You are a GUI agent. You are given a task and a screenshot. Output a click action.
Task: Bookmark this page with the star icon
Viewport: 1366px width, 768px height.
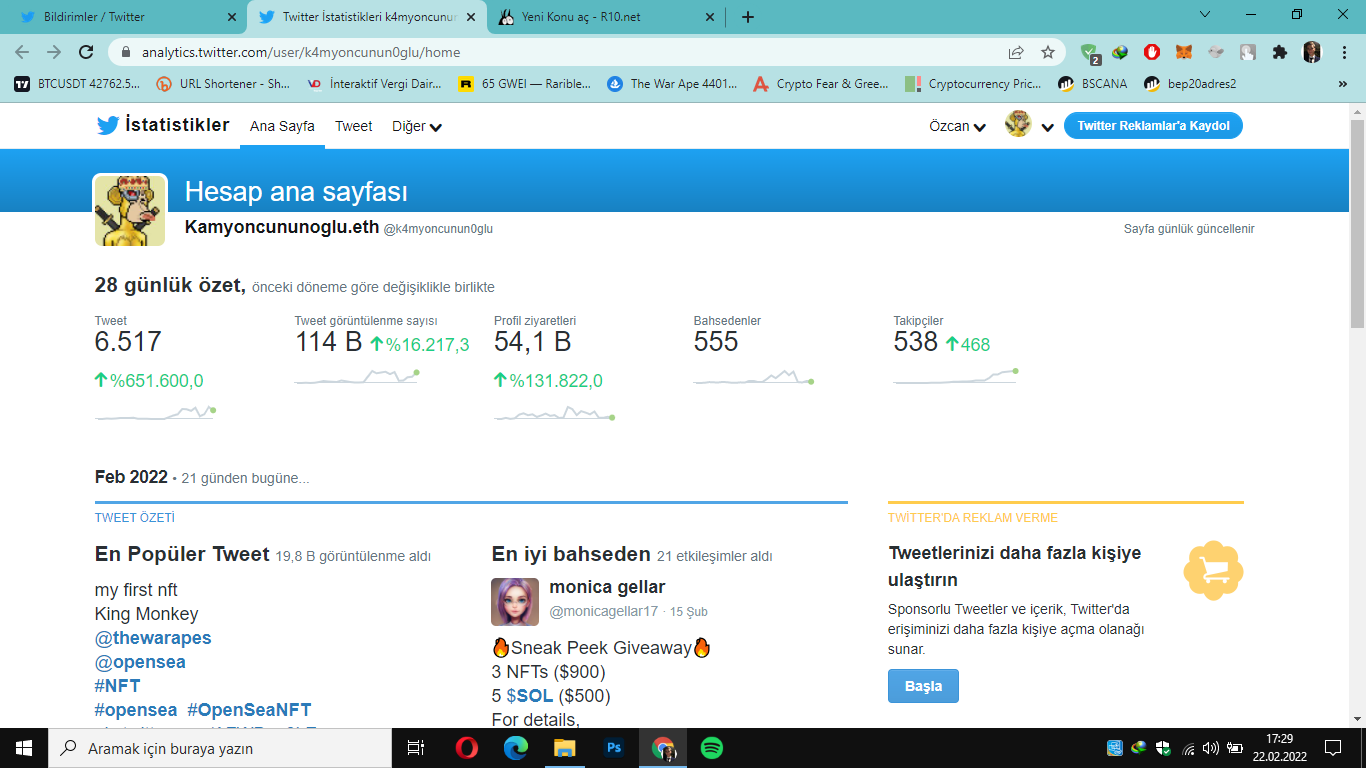1048,52
